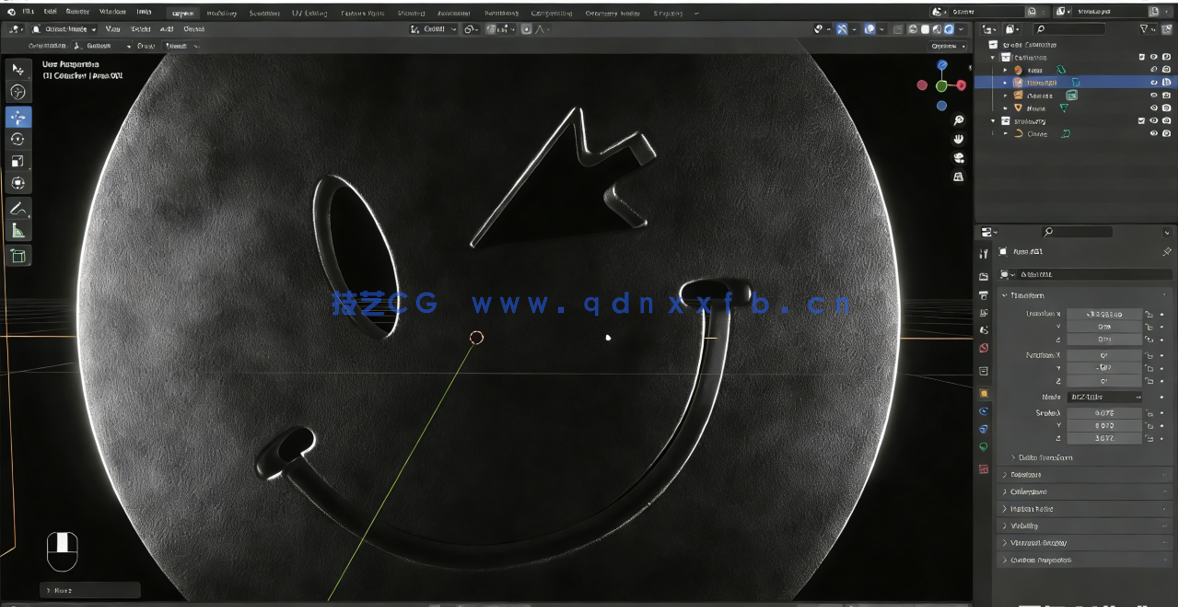This screenshot has width=1178, height=607.
Task: Click the search field in the Outliner
Action: click(1070, 29)
